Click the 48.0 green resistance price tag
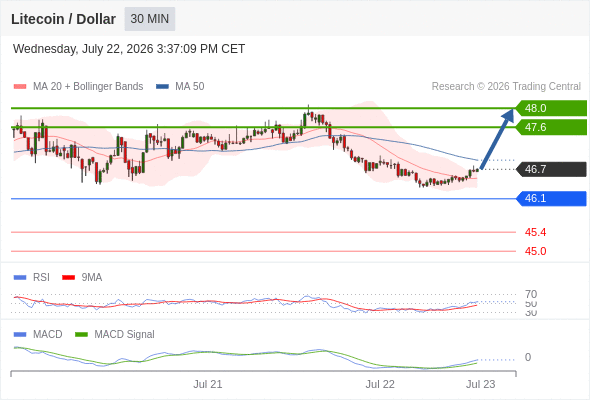Image resolution: width=590 pixels, height=400 pixels. click(x=551, y=108)
